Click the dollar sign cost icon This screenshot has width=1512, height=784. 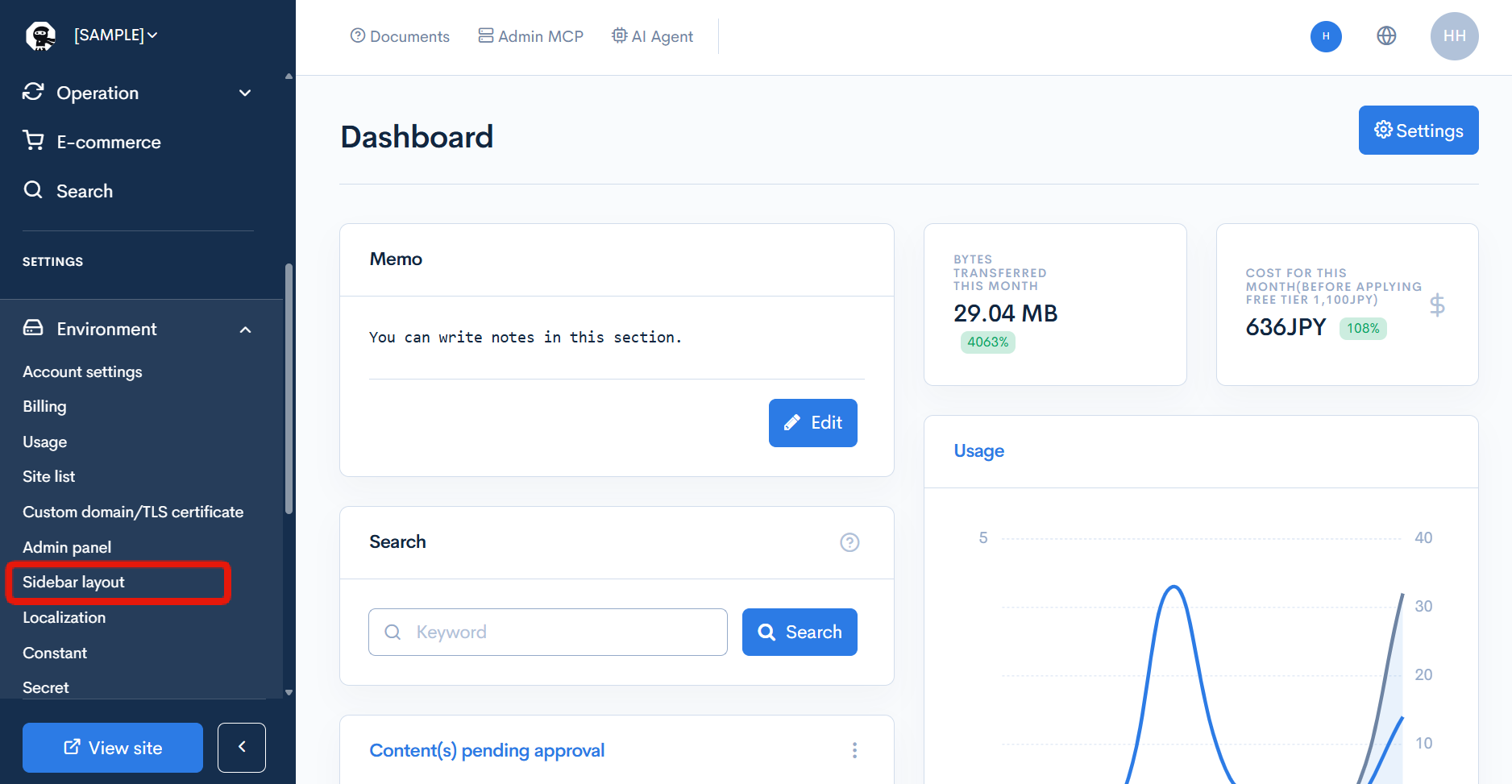click(1437, 305)
